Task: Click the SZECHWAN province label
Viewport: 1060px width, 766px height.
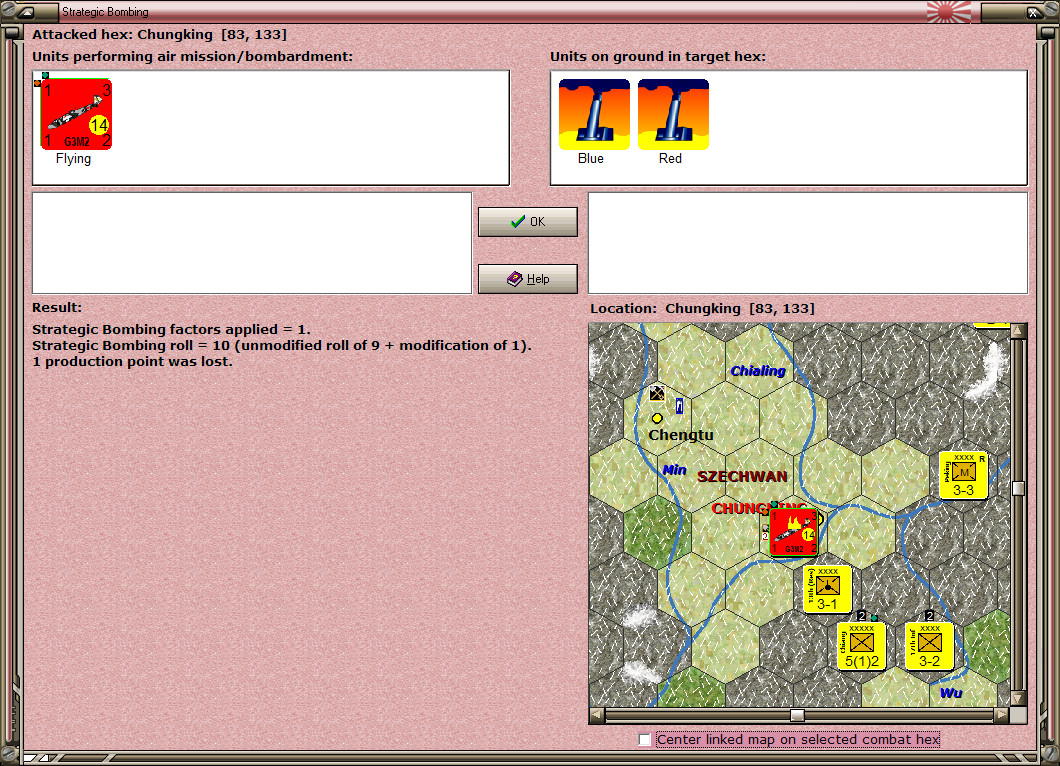Action: tap(742, 477)
